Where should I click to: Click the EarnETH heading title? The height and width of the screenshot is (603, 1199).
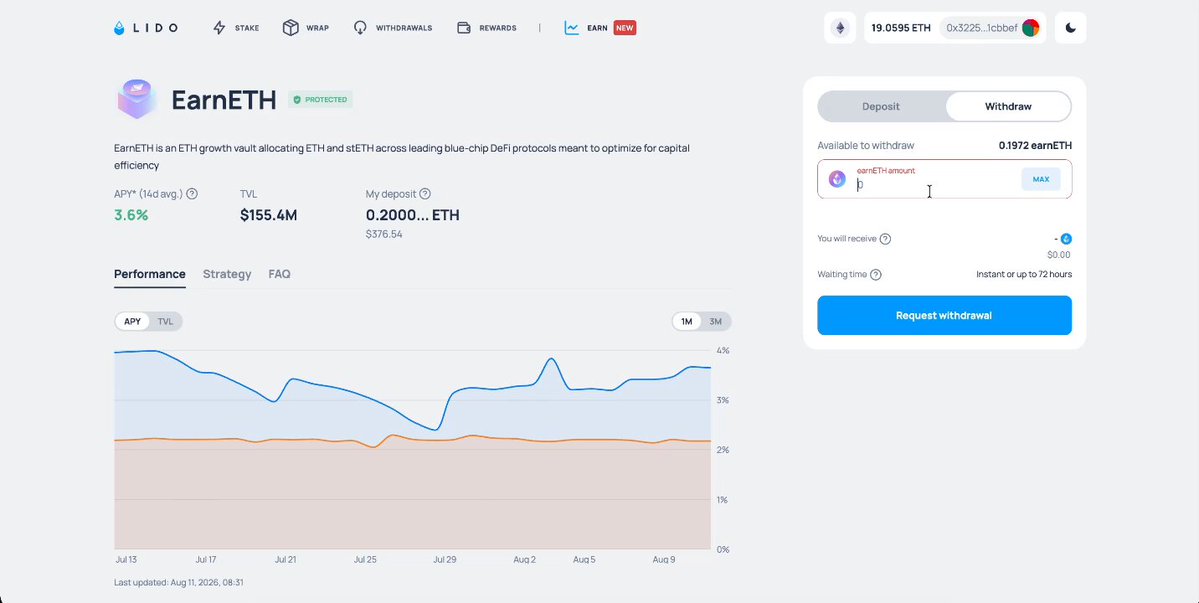click(223, 100)
